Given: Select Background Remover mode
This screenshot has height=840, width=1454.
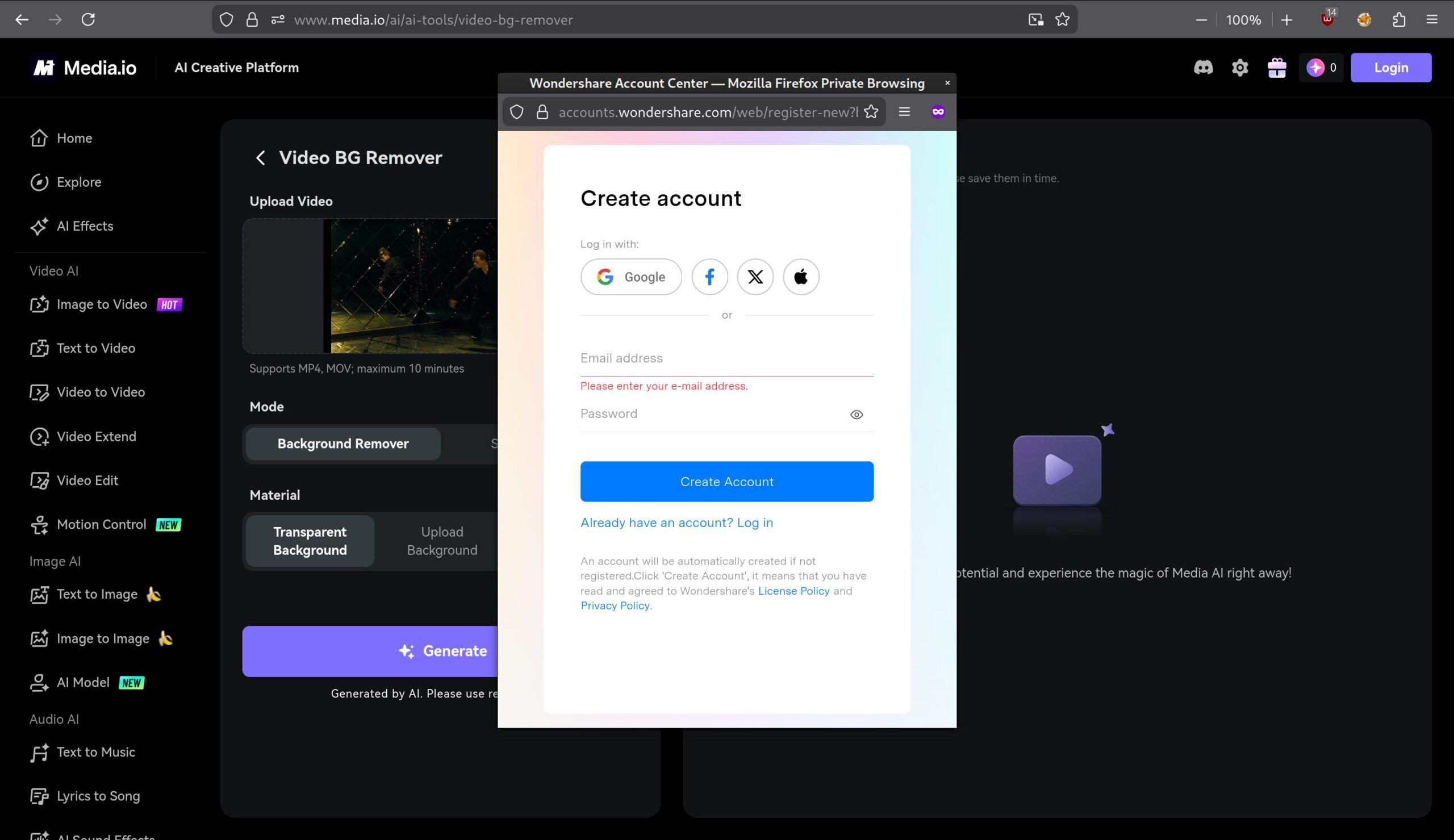Looking at the screenshot, I should pyautogui.click(x=342, y=444).
